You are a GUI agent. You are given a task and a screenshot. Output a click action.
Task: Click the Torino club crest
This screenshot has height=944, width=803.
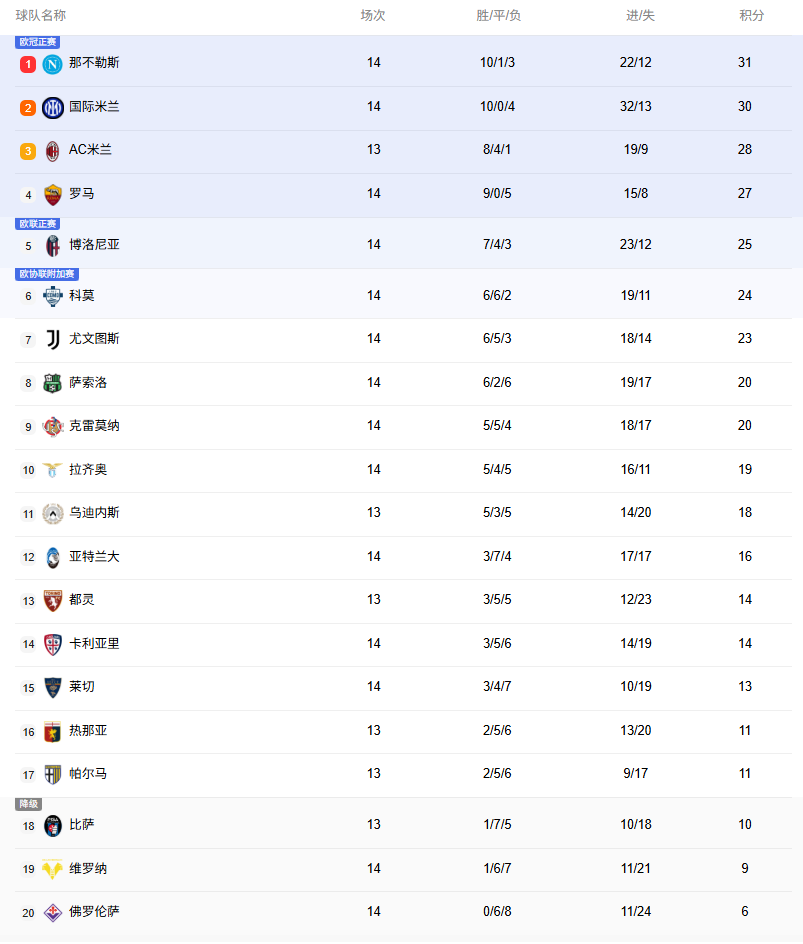tap(53, 600)
